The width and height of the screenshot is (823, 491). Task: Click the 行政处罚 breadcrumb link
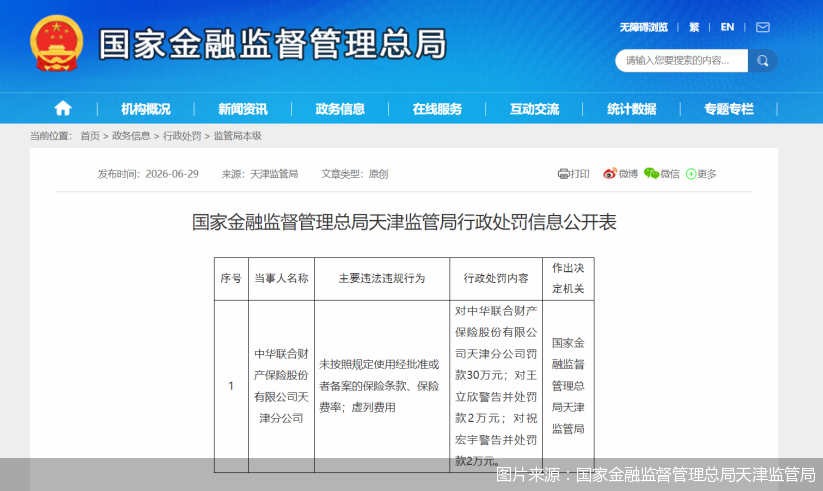point(182,136)
